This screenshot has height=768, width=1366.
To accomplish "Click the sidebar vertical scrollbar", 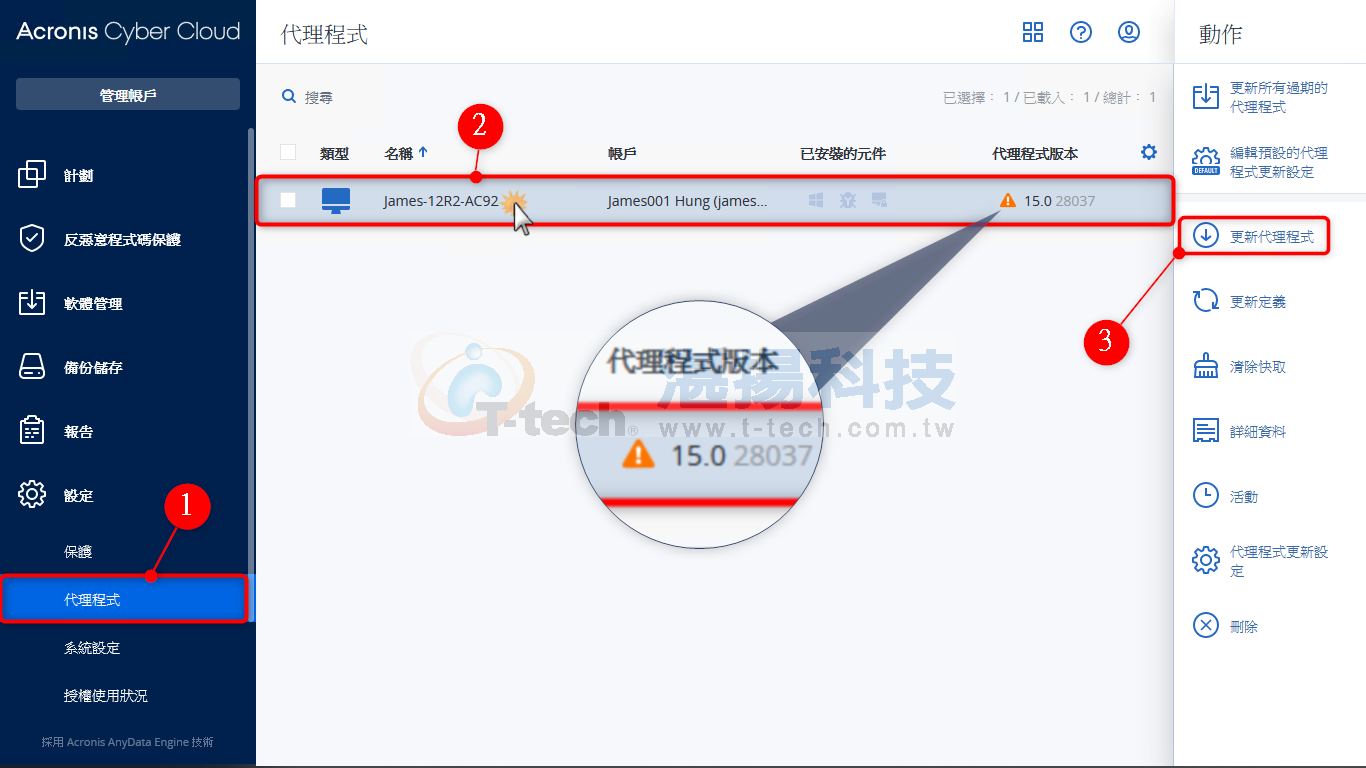I will coord(251,375).
